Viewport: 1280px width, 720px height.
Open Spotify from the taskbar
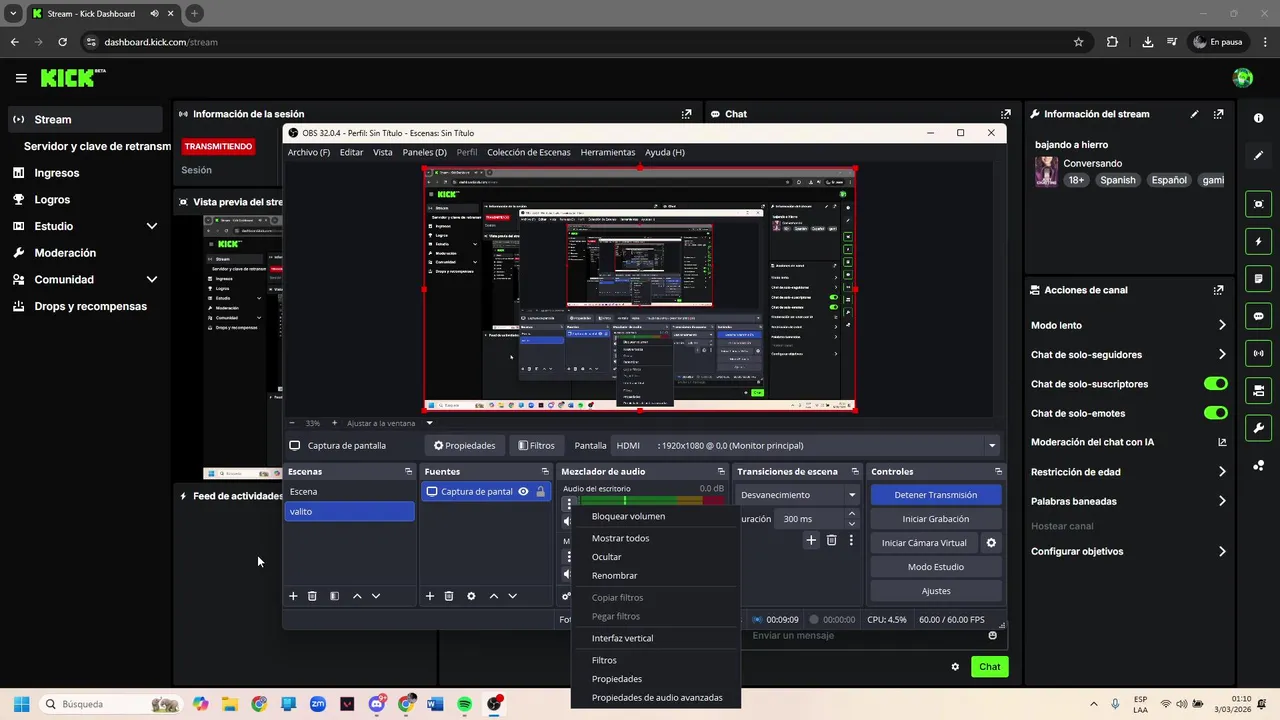464,704
